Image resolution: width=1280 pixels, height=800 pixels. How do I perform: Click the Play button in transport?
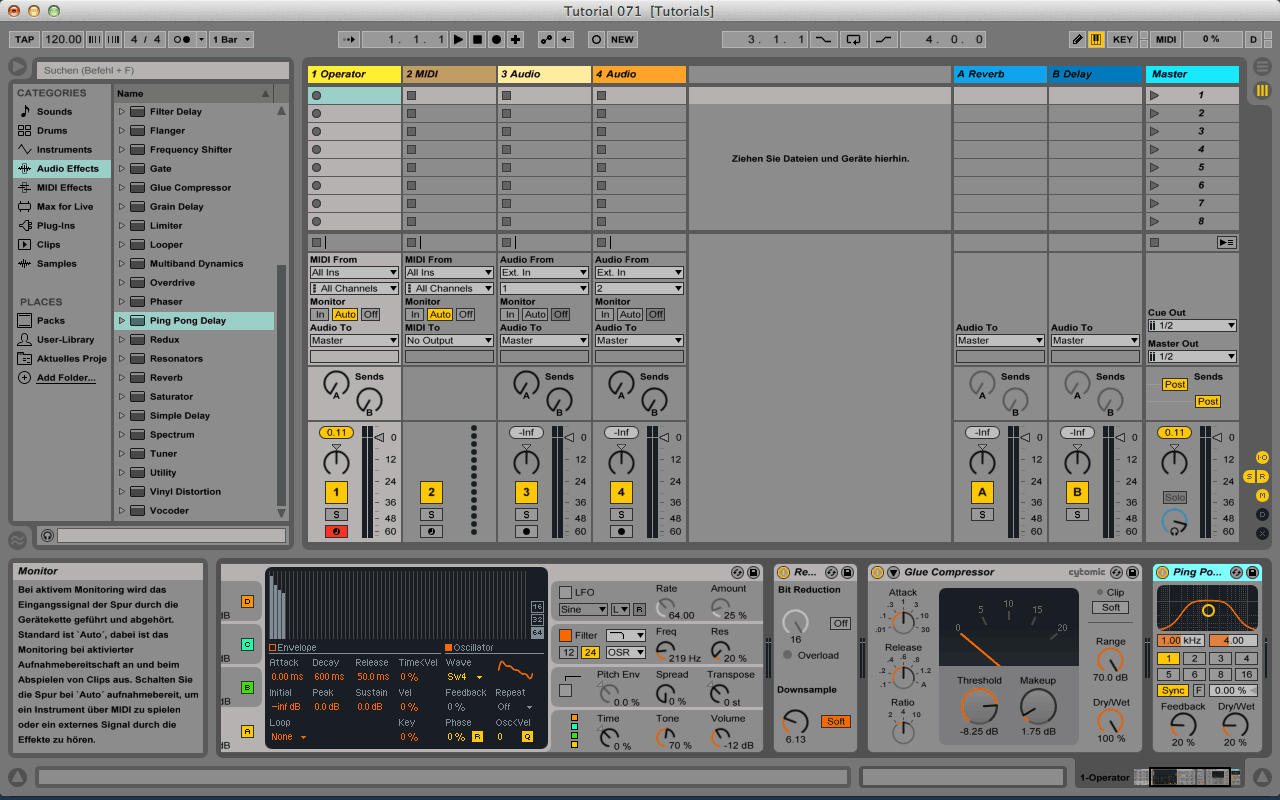(458, 40)
